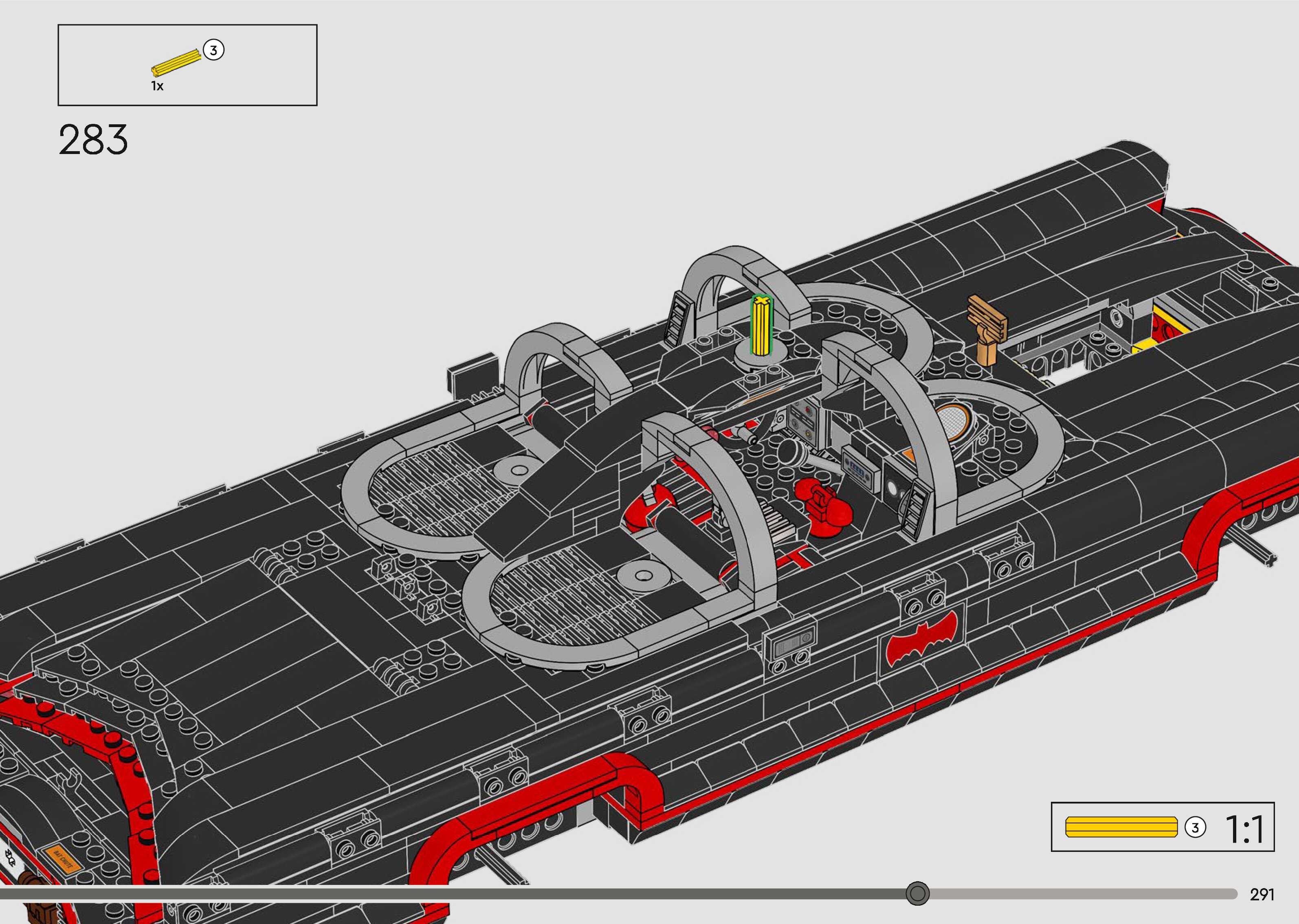Click the unfilled slider track right of knob
The width and height of the screenshot is (1299, 924).
[x=1081, y=893]
